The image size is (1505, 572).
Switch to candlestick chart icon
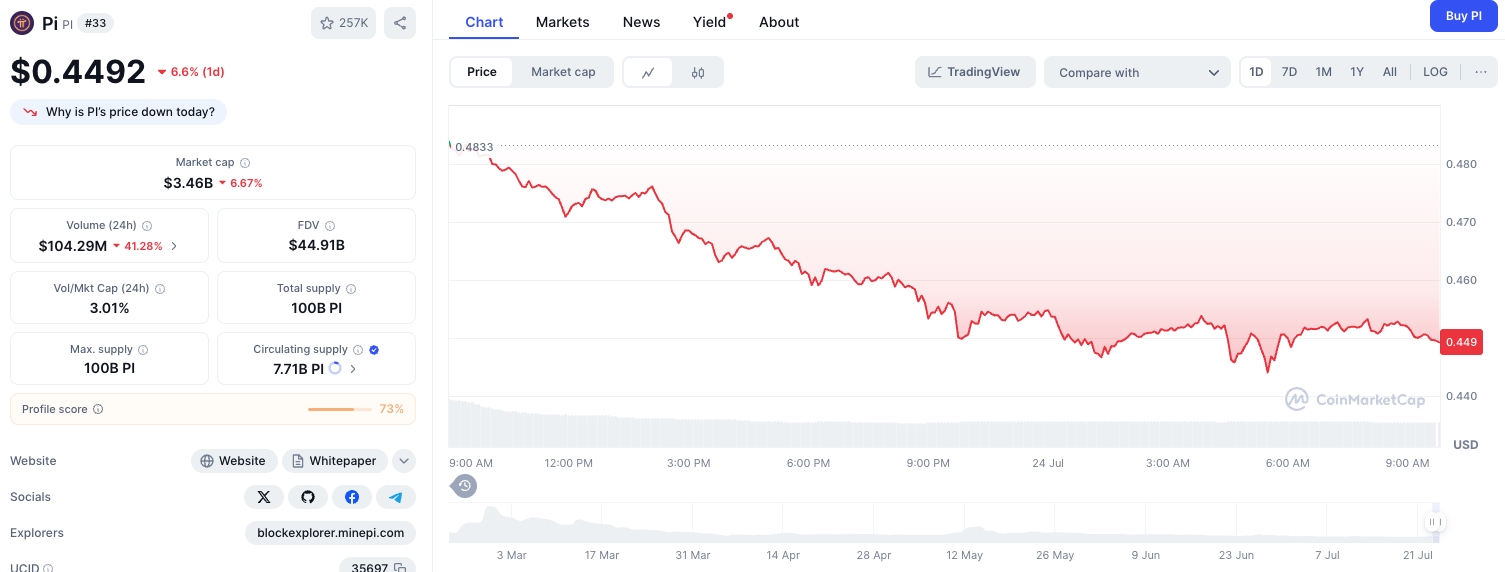(x=698, y=72)
